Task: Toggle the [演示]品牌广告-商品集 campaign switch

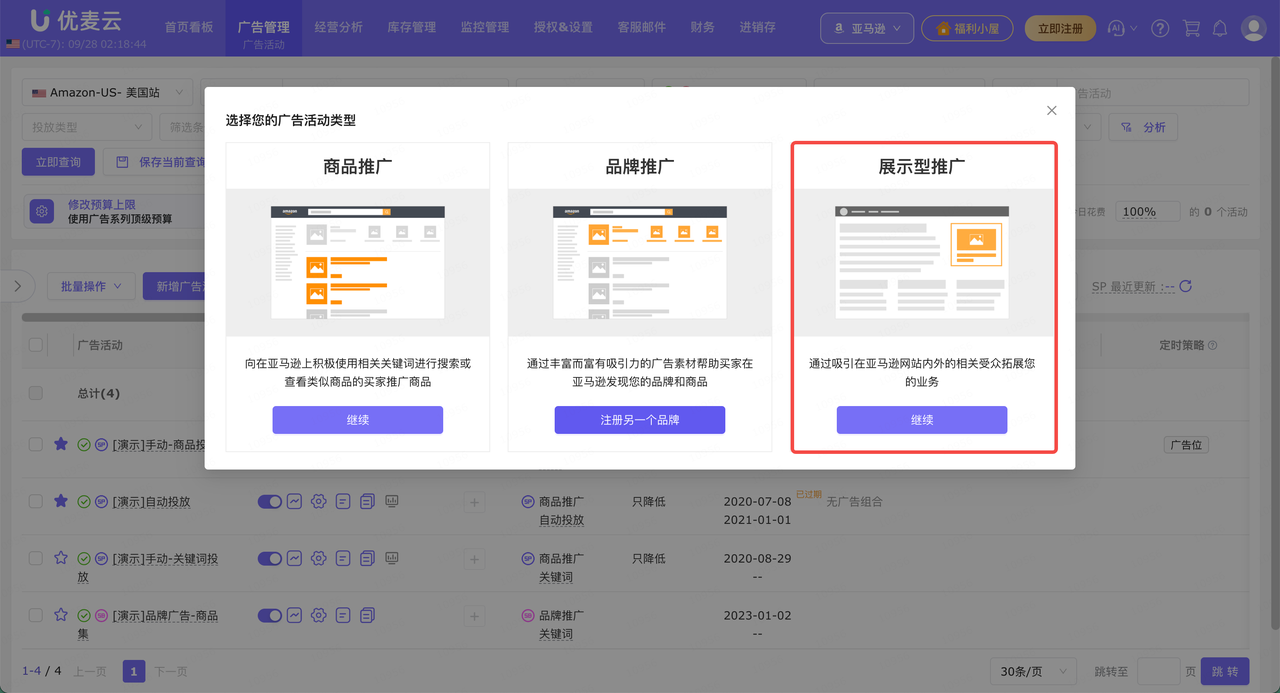Action: coord(270,615)
